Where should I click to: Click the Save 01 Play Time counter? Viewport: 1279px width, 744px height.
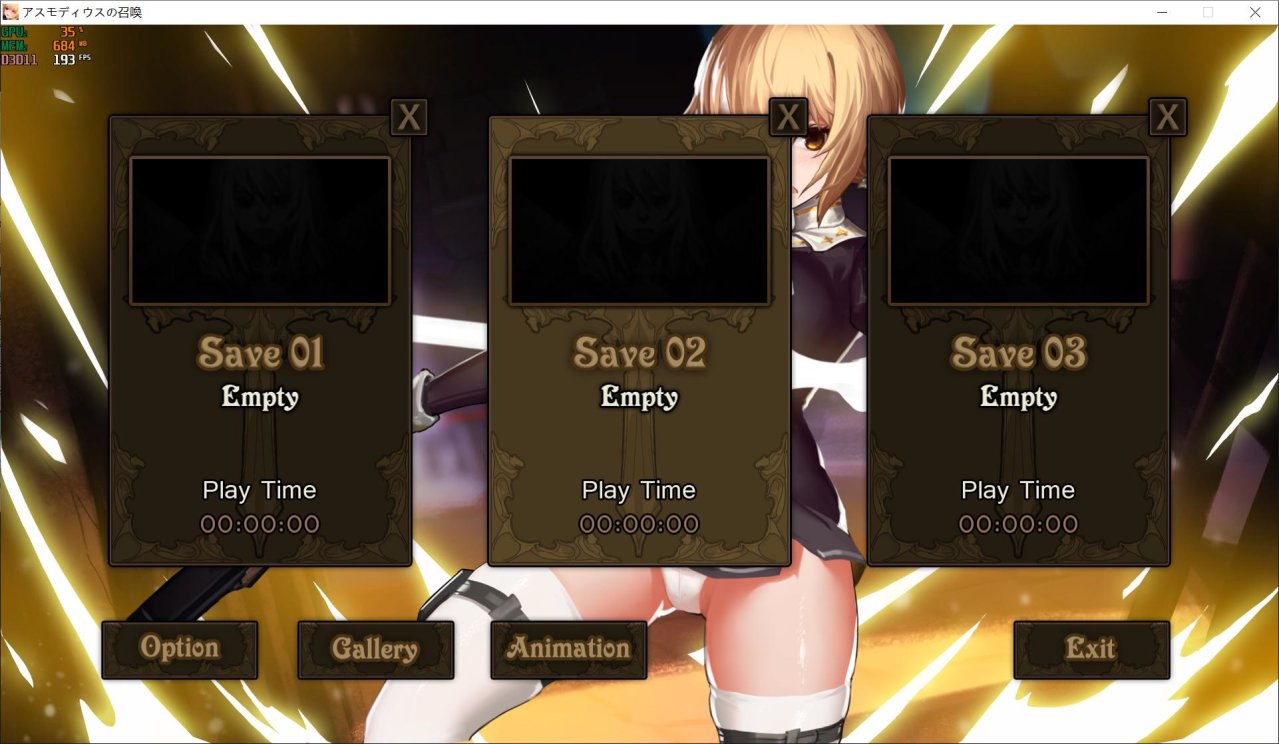pos(260,524)
